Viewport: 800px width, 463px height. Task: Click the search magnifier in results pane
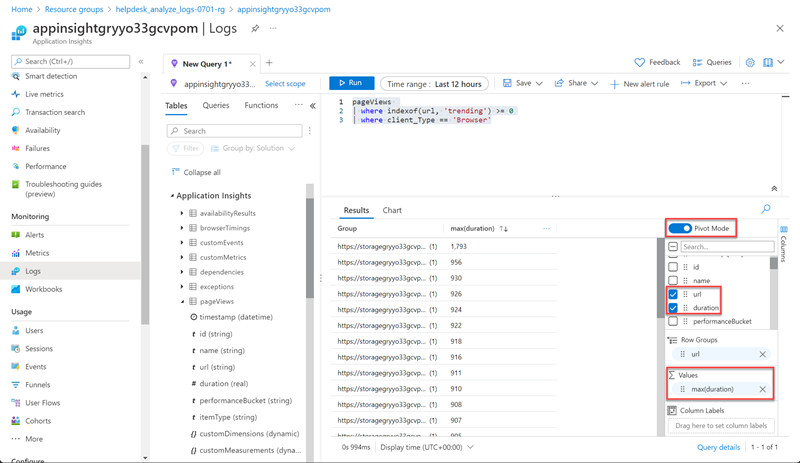pyautogui.click(x=766, y=209)
